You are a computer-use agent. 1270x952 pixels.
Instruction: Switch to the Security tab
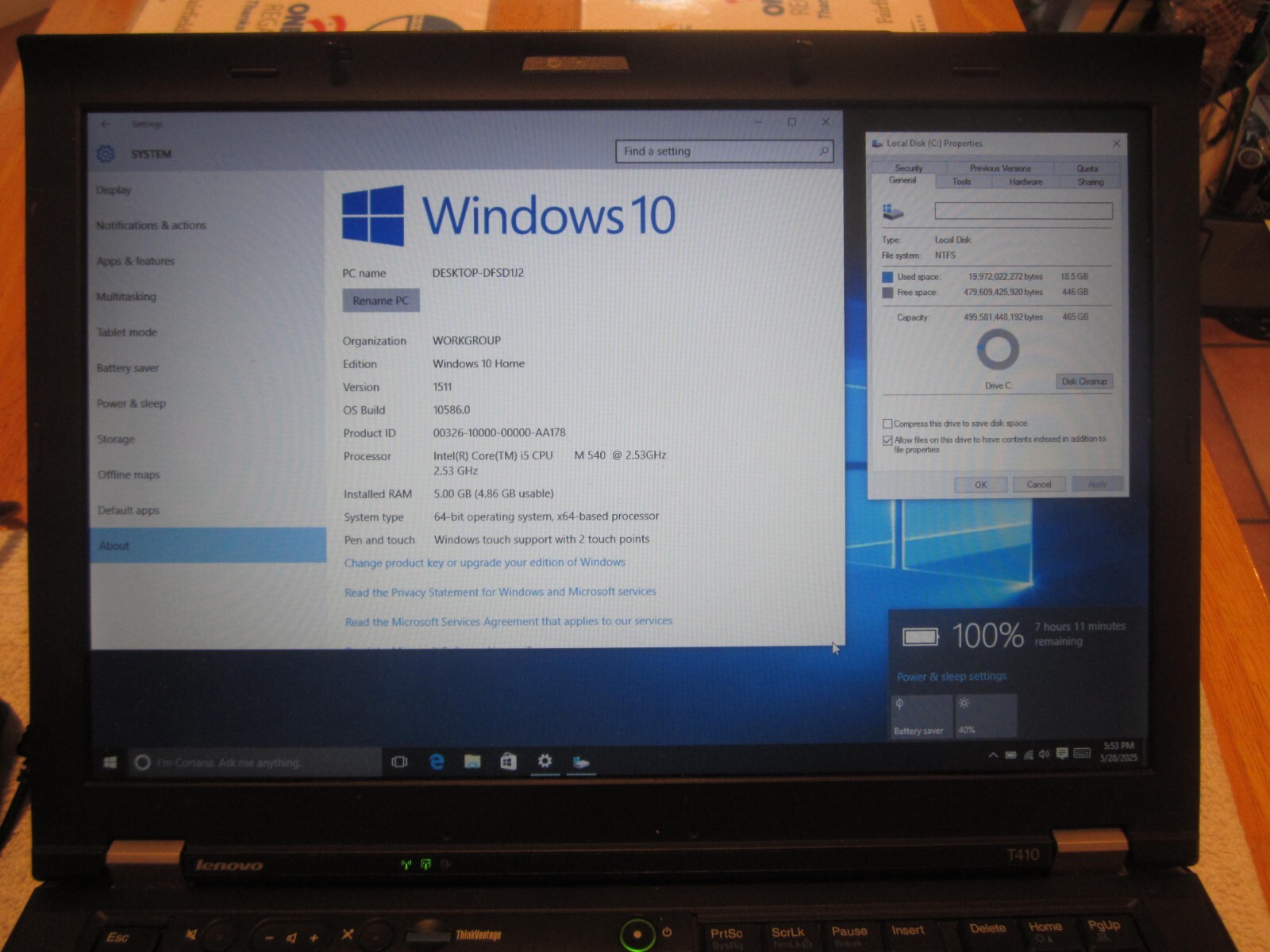909,168
